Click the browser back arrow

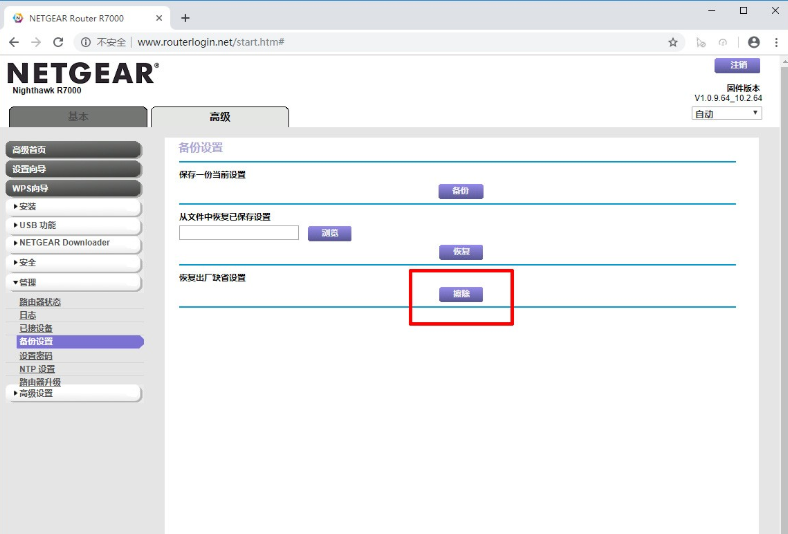pos(14,42)
